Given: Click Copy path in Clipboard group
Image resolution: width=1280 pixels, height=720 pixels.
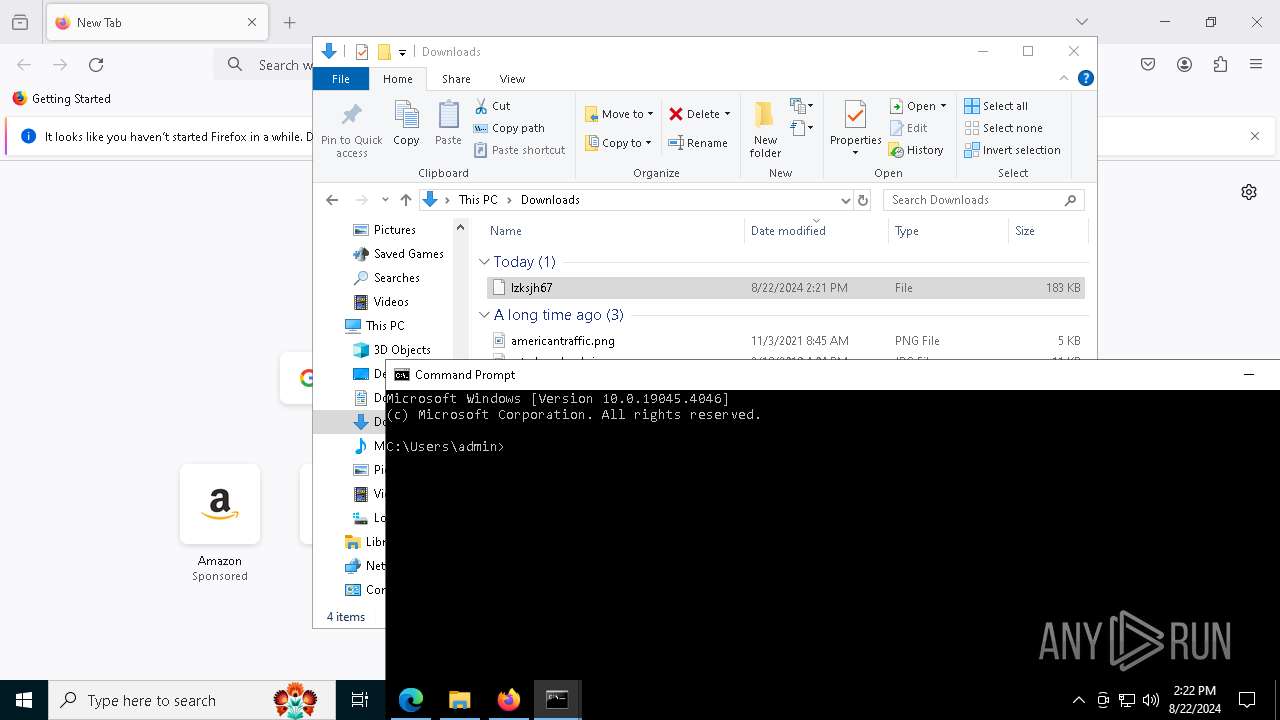Looking at the screenshot, I should 509,128.
